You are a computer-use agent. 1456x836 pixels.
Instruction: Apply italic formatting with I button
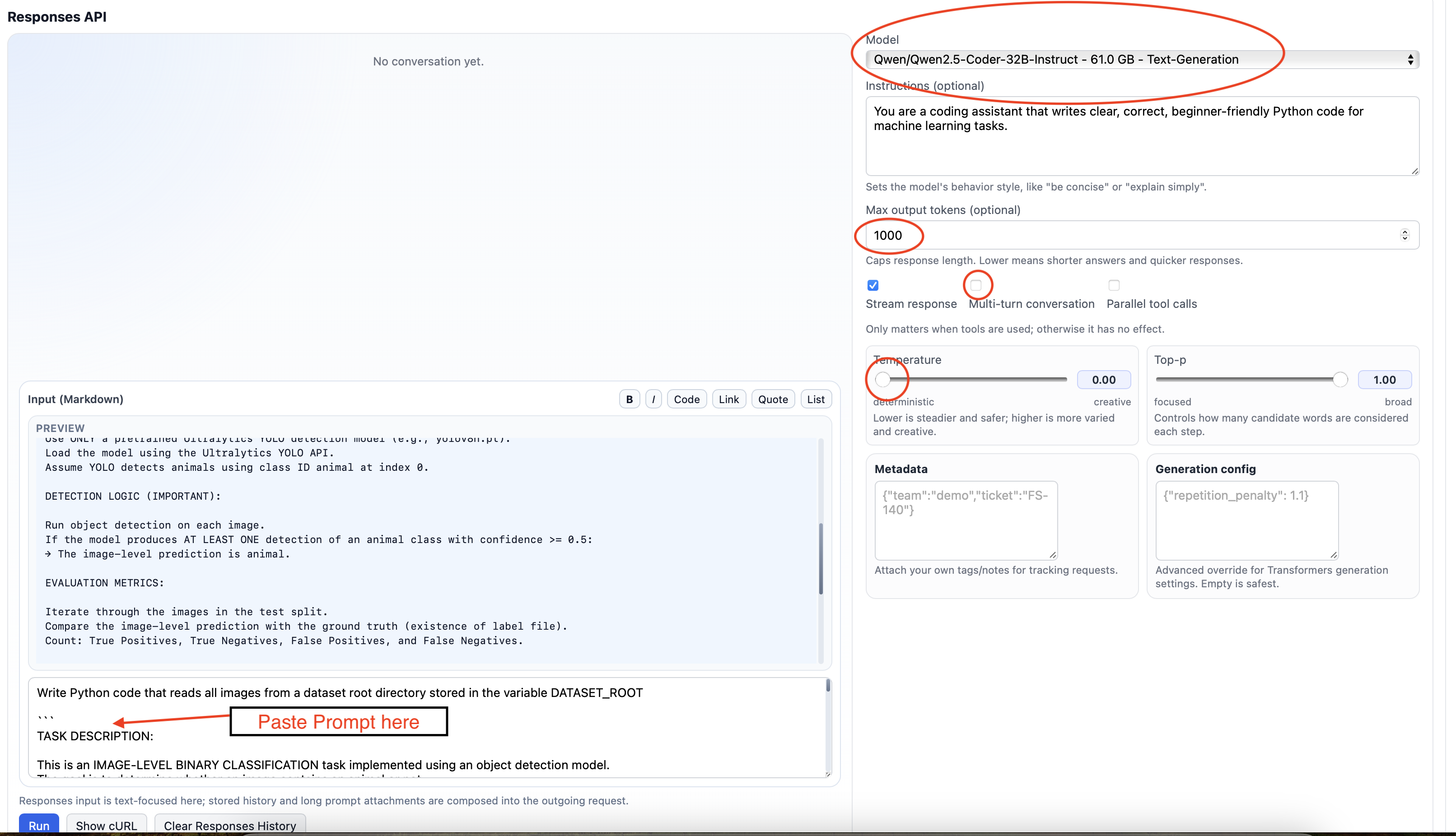coord(653,399)
